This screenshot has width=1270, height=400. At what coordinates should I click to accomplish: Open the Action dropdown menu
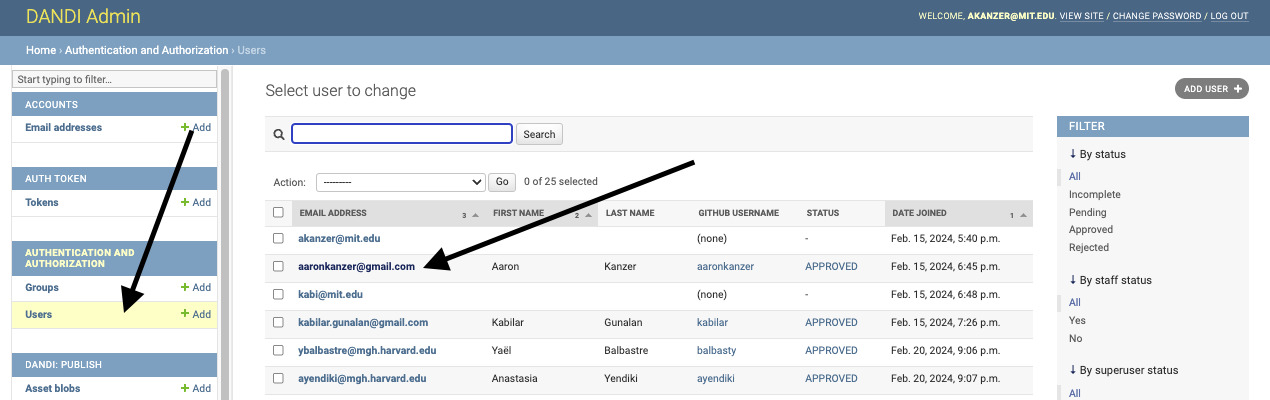[400, 182]
